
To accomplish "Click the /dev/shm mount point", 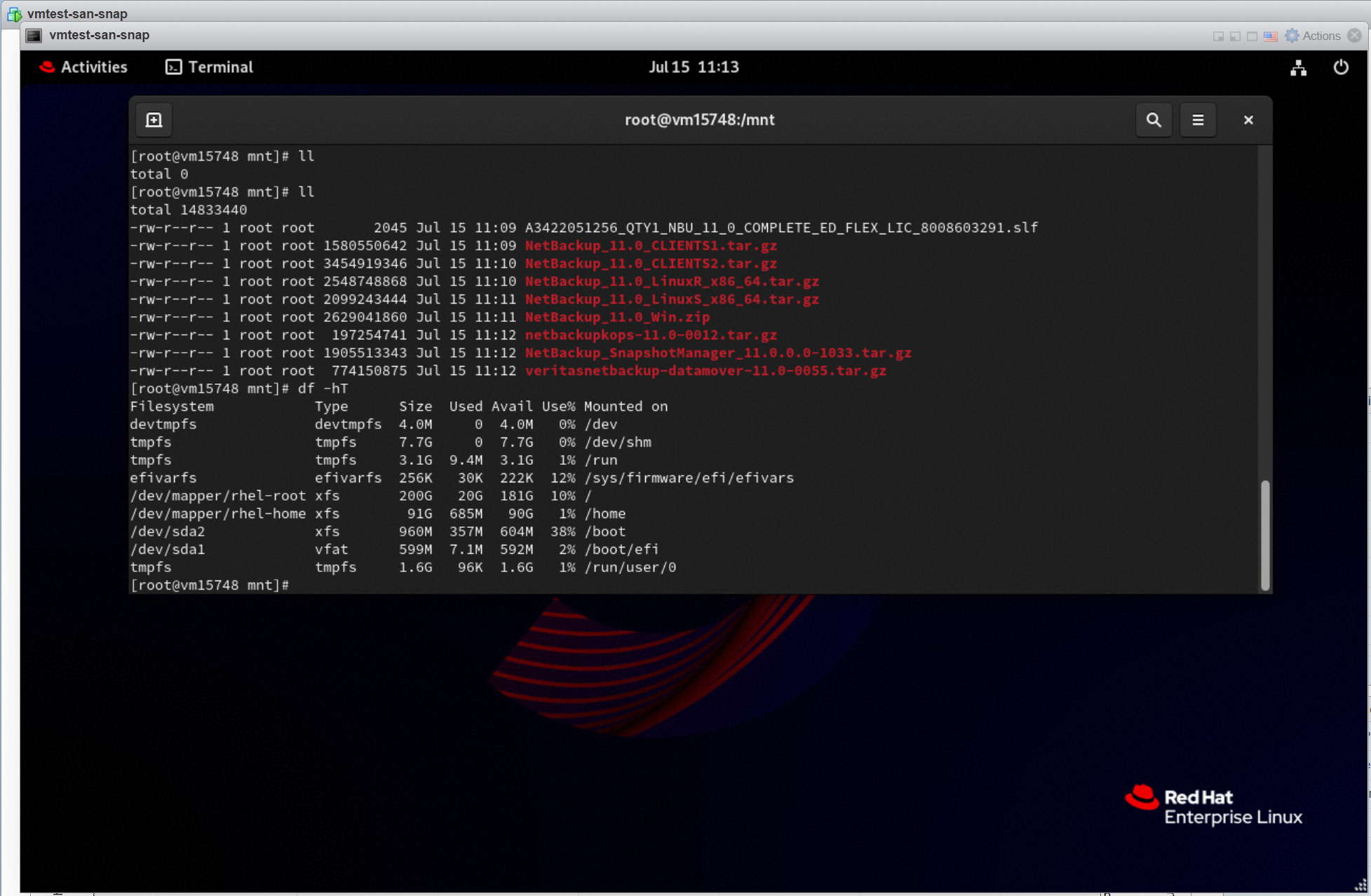I will (x=617, y=442).
